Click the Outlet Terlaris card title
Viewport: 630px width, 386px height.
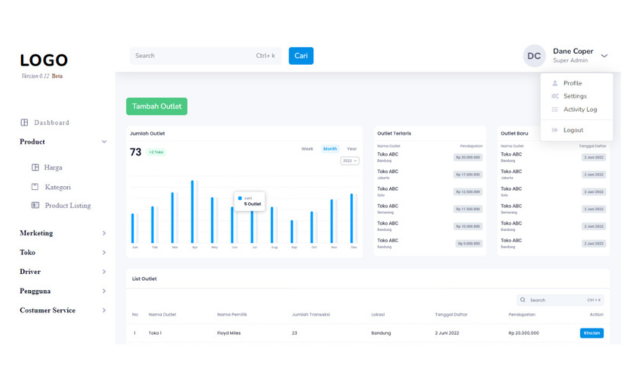click(394, 133)
